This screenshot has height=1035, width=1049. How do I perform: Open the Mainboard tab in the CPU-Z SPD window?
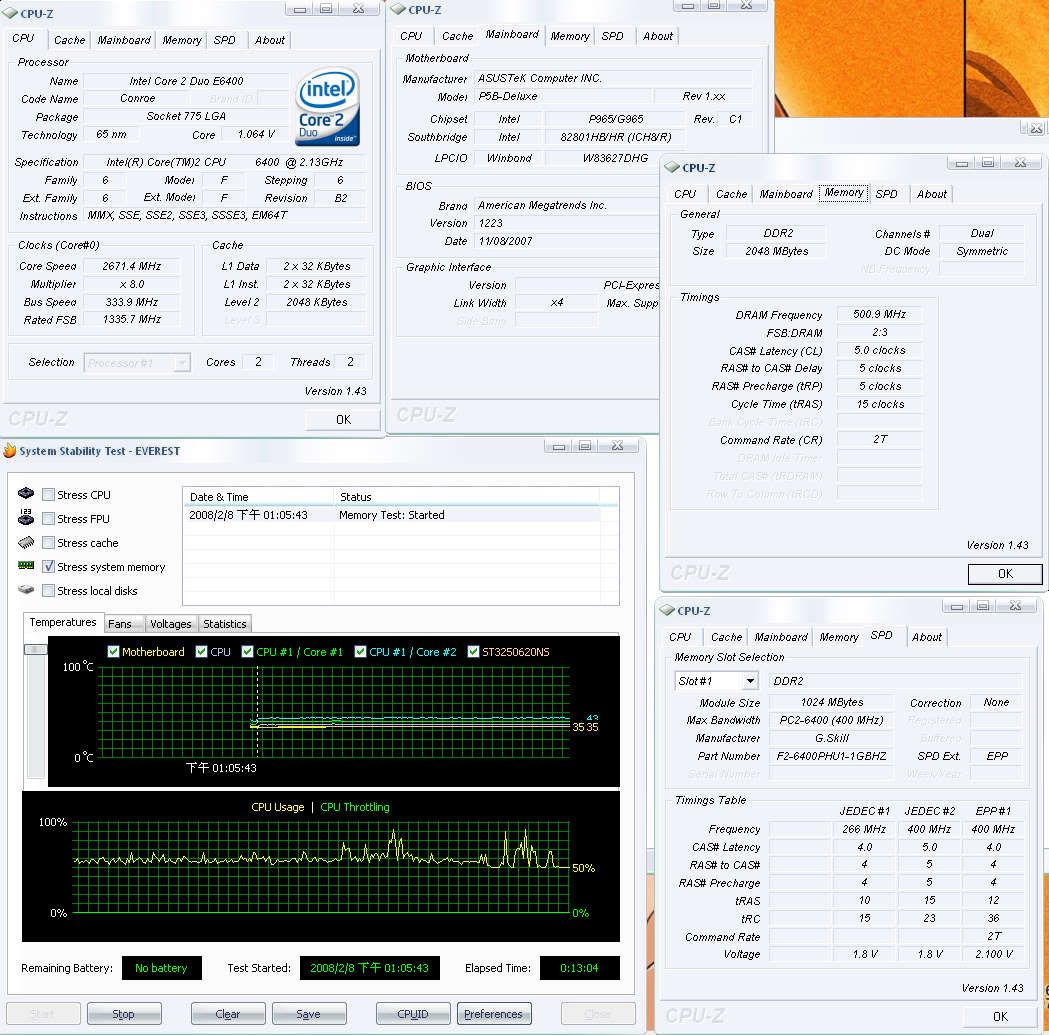[x=781, y=637]
